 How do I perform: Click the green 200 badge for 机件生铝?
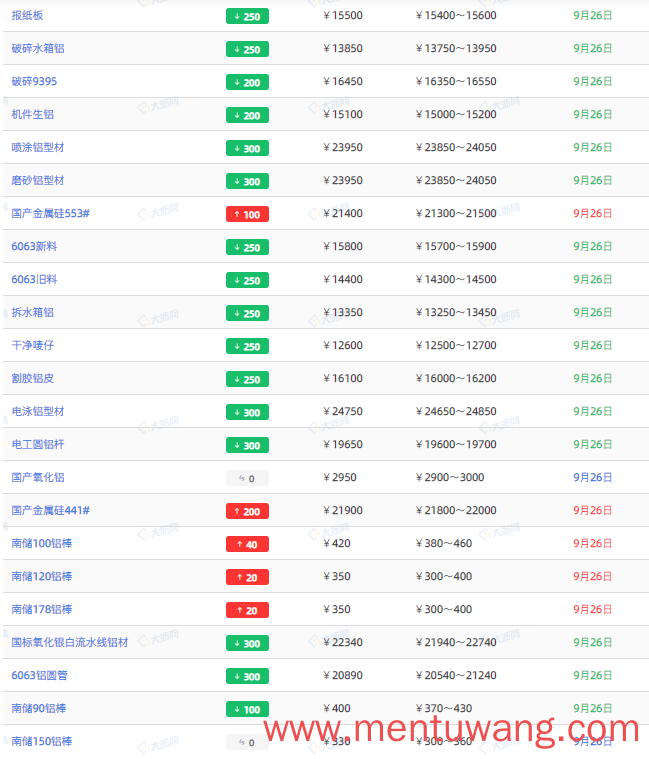tap(247, 115)
